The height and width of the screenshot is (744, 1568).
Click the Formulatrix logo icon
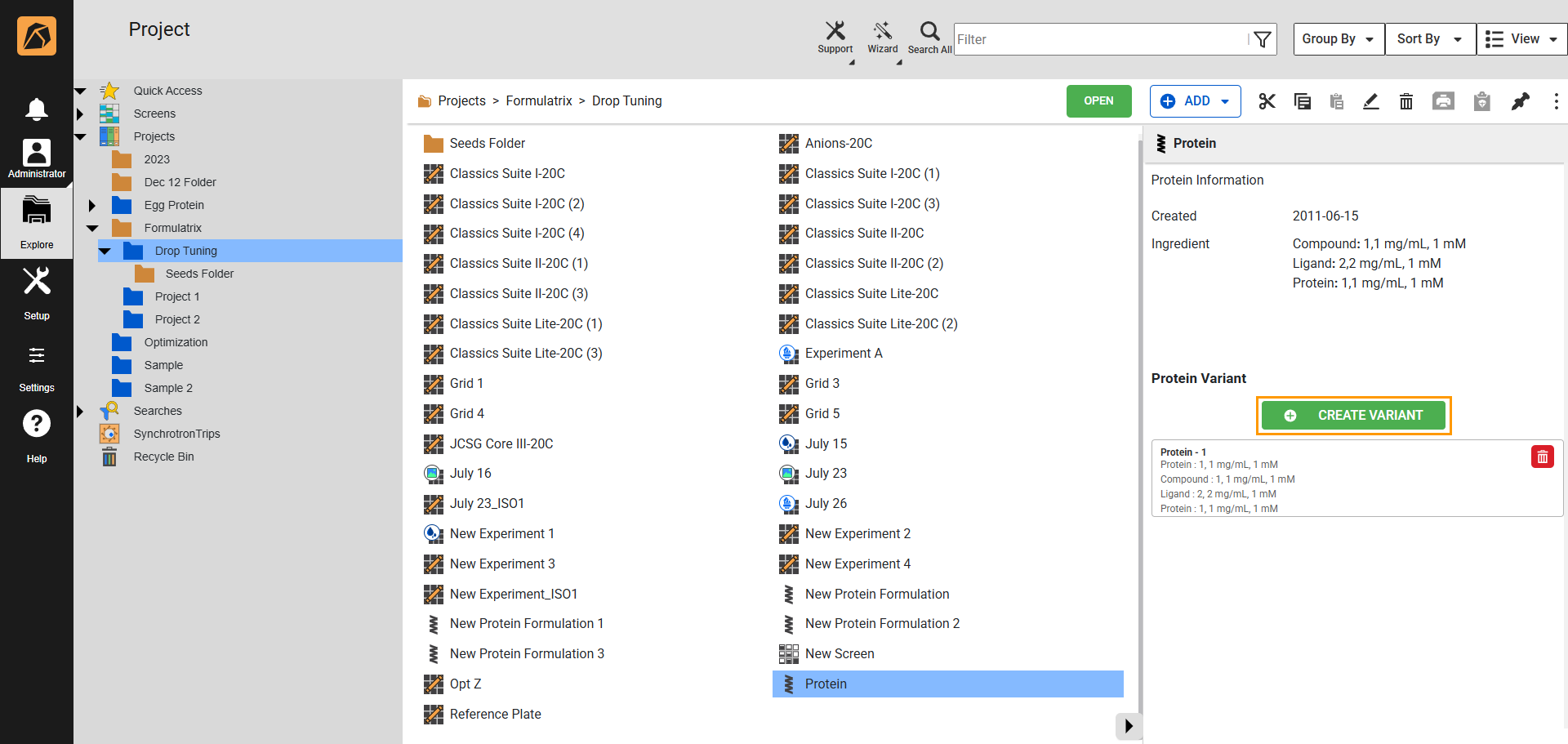(x=37, y=36)
